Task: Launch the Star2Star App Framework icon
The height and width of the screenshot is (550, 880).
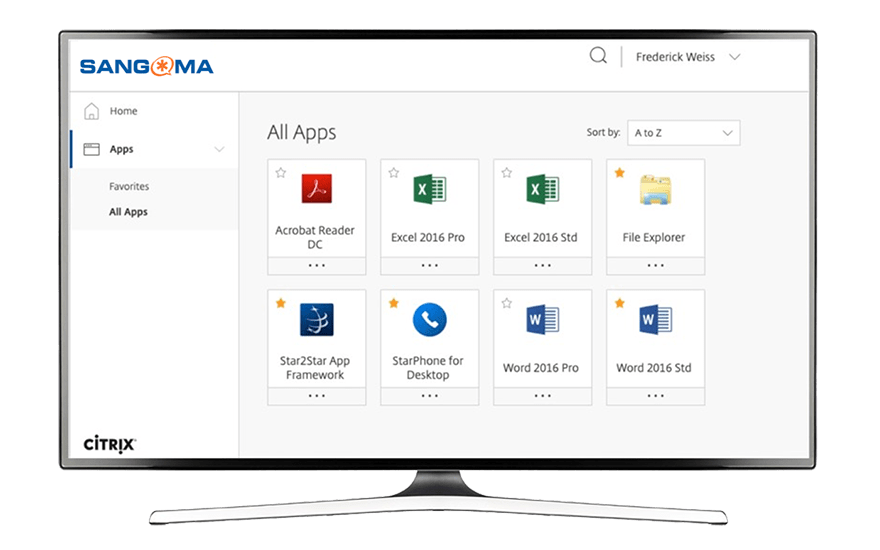Action: point(317,319)
